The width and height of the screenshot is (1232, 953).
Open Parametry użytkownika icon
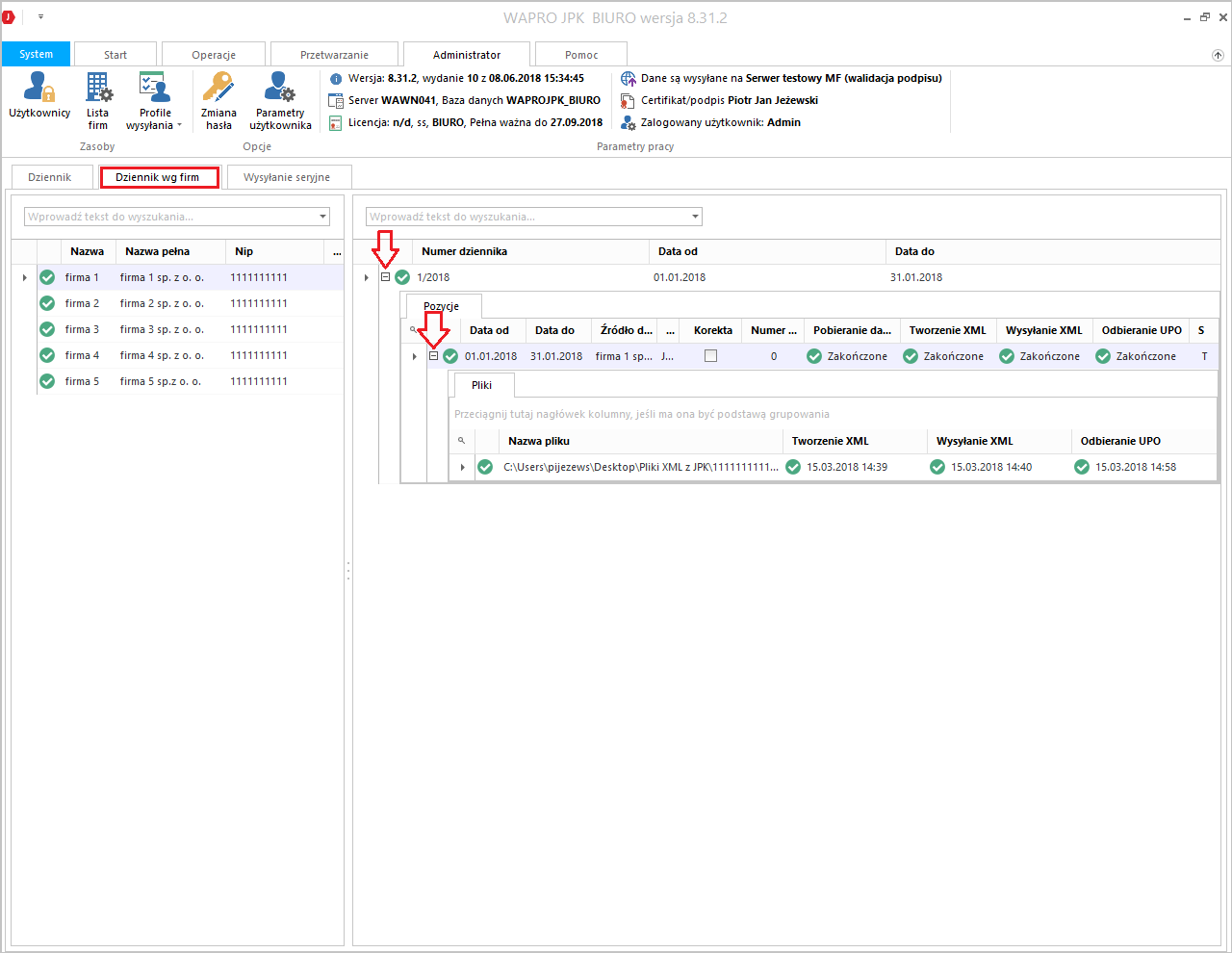(280, 89)
